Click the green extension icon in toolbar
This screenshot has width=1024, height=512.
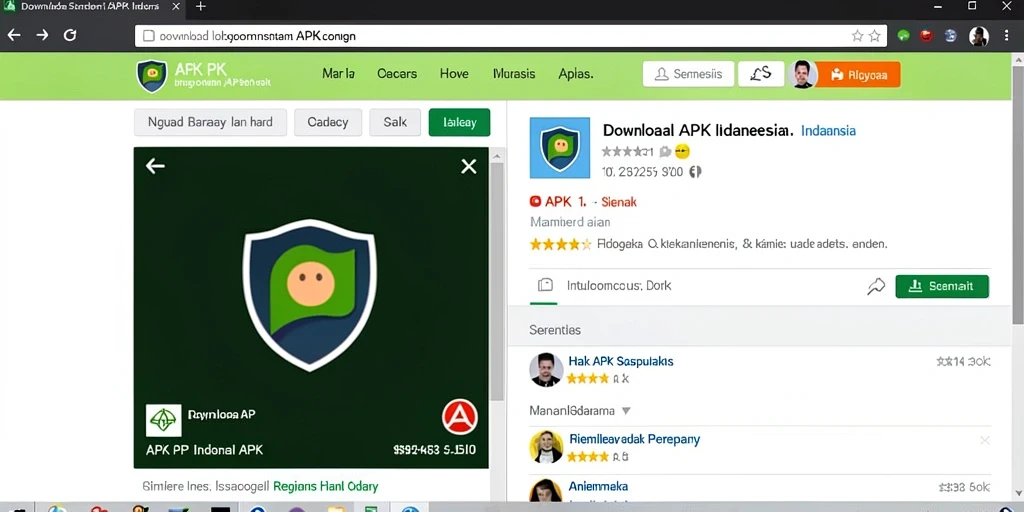tap(904, 36)
